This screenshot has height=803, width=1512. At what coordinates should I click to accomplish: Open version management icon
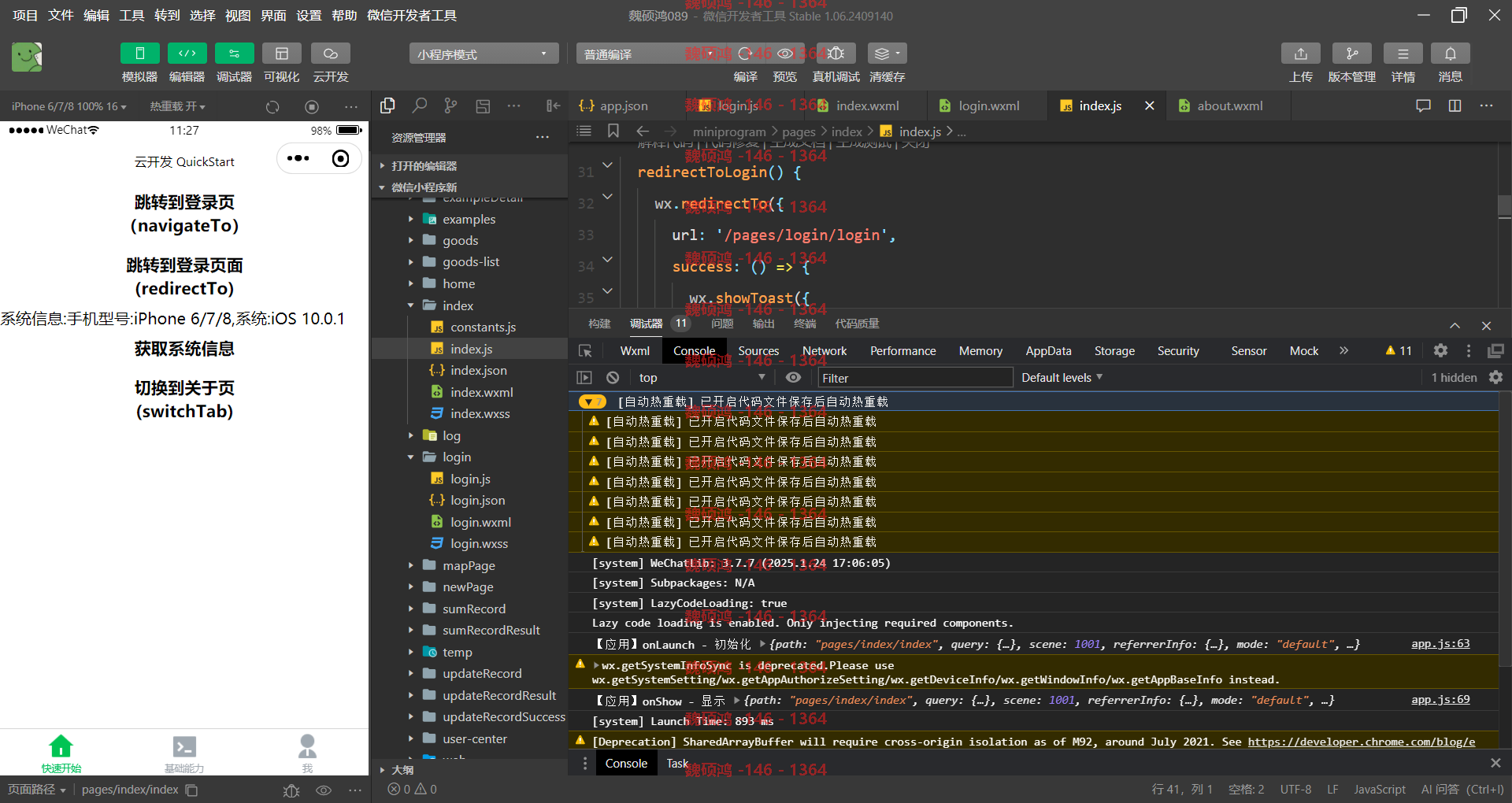1351,54
